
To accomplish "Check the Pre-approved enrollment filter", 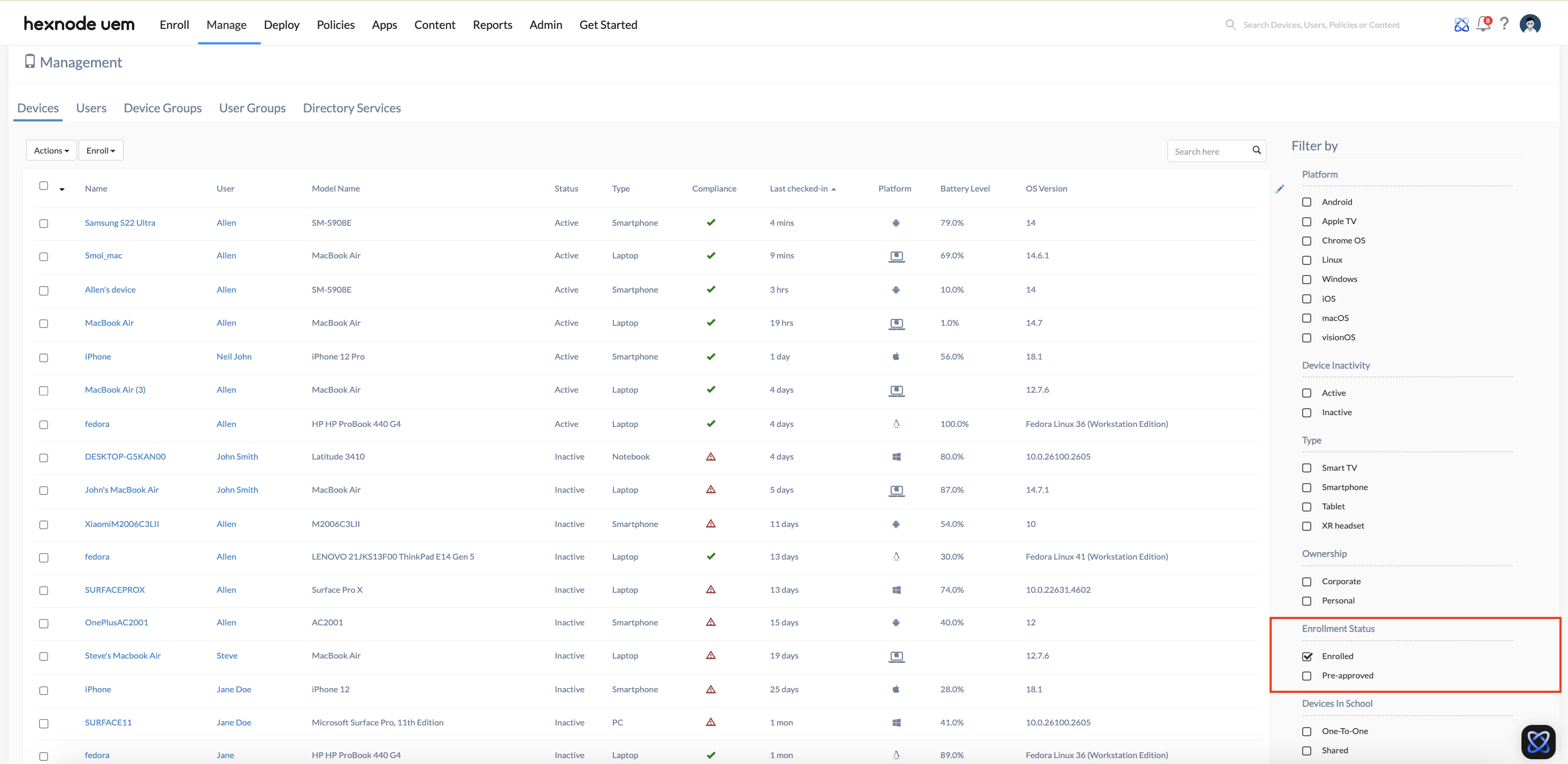I will tap(1306, 676).
